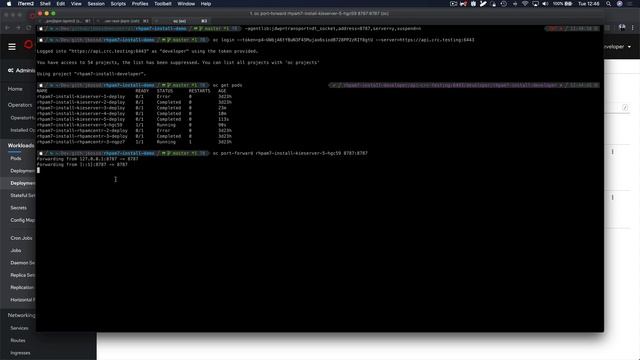The image size is (640, 360).
Task: Open browser three-dot menu at right
Action: 633,27
